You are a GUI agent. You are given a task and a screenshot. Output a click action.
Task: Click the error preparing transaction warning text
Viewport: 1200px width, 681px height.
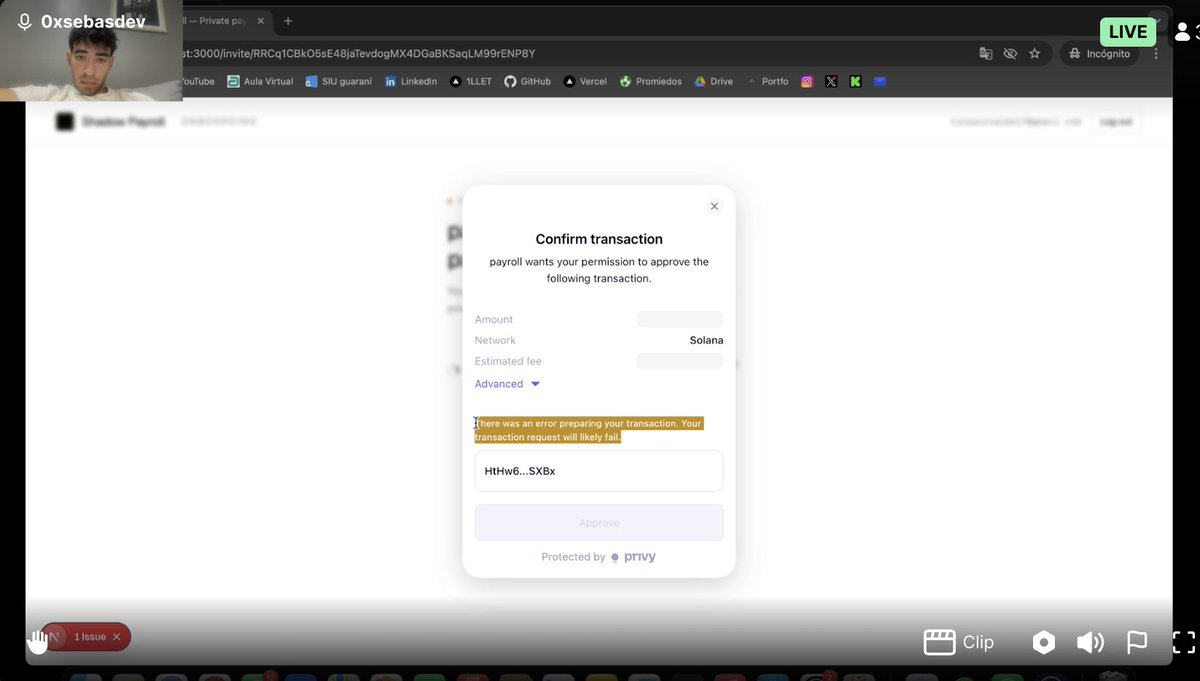point(589,430)
